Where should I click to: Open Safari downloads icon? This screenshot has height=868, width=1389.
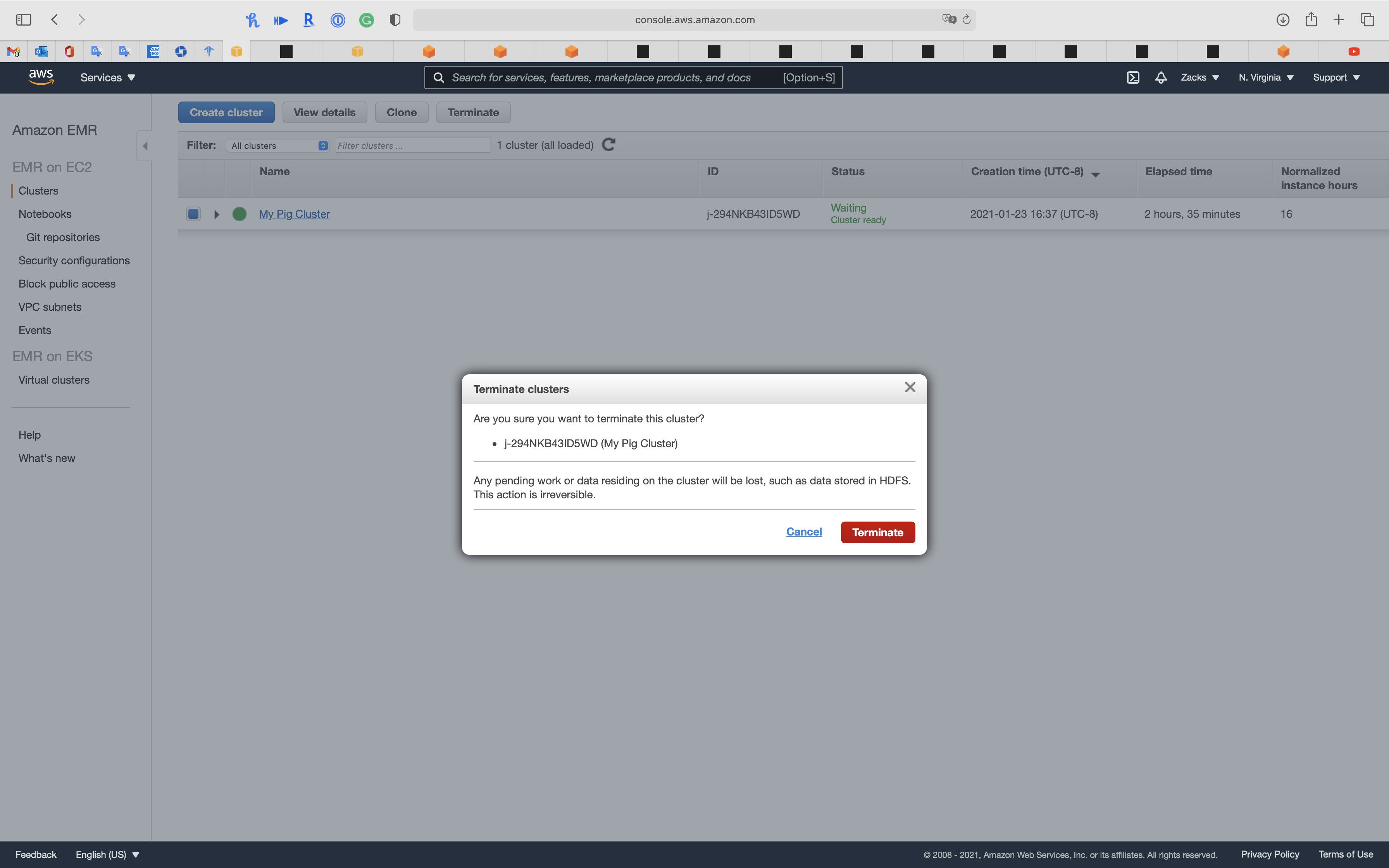coord(1283,19)
